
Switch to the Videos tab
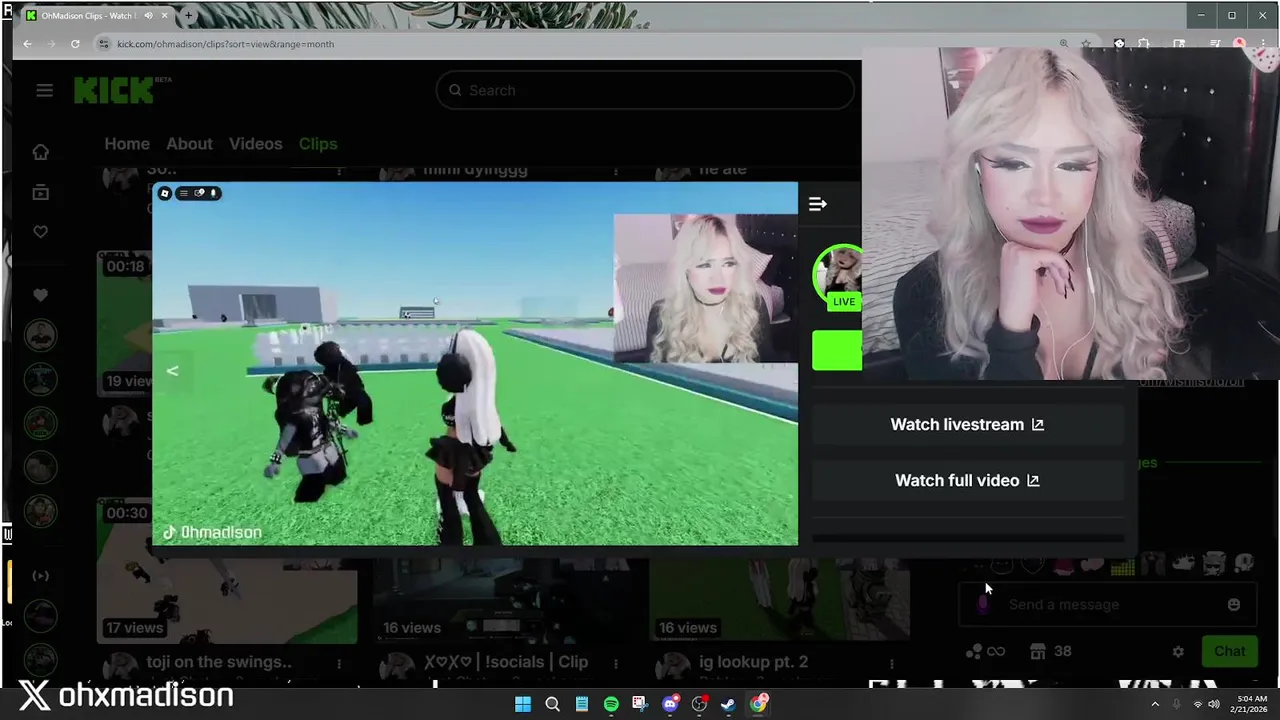point(255,144)
